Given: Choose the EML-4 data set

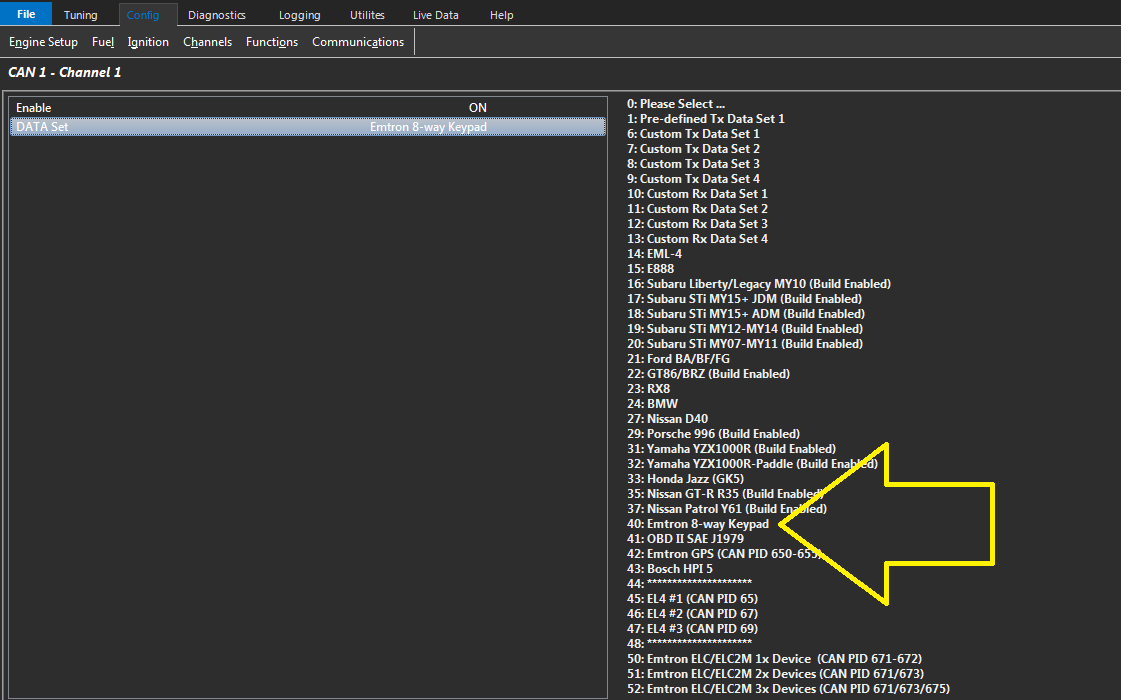Looking at the screenshot, I should [x=654, y=254].
